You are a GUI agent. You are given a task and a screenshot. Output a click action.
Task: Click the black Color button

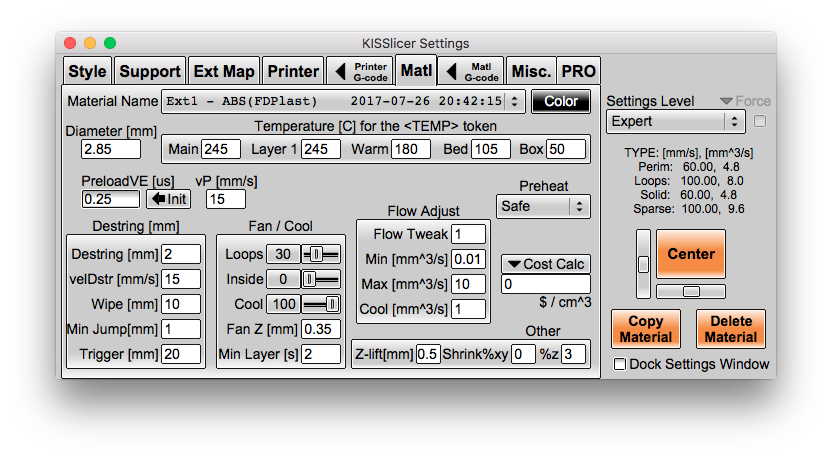click(x=560, y=101)
